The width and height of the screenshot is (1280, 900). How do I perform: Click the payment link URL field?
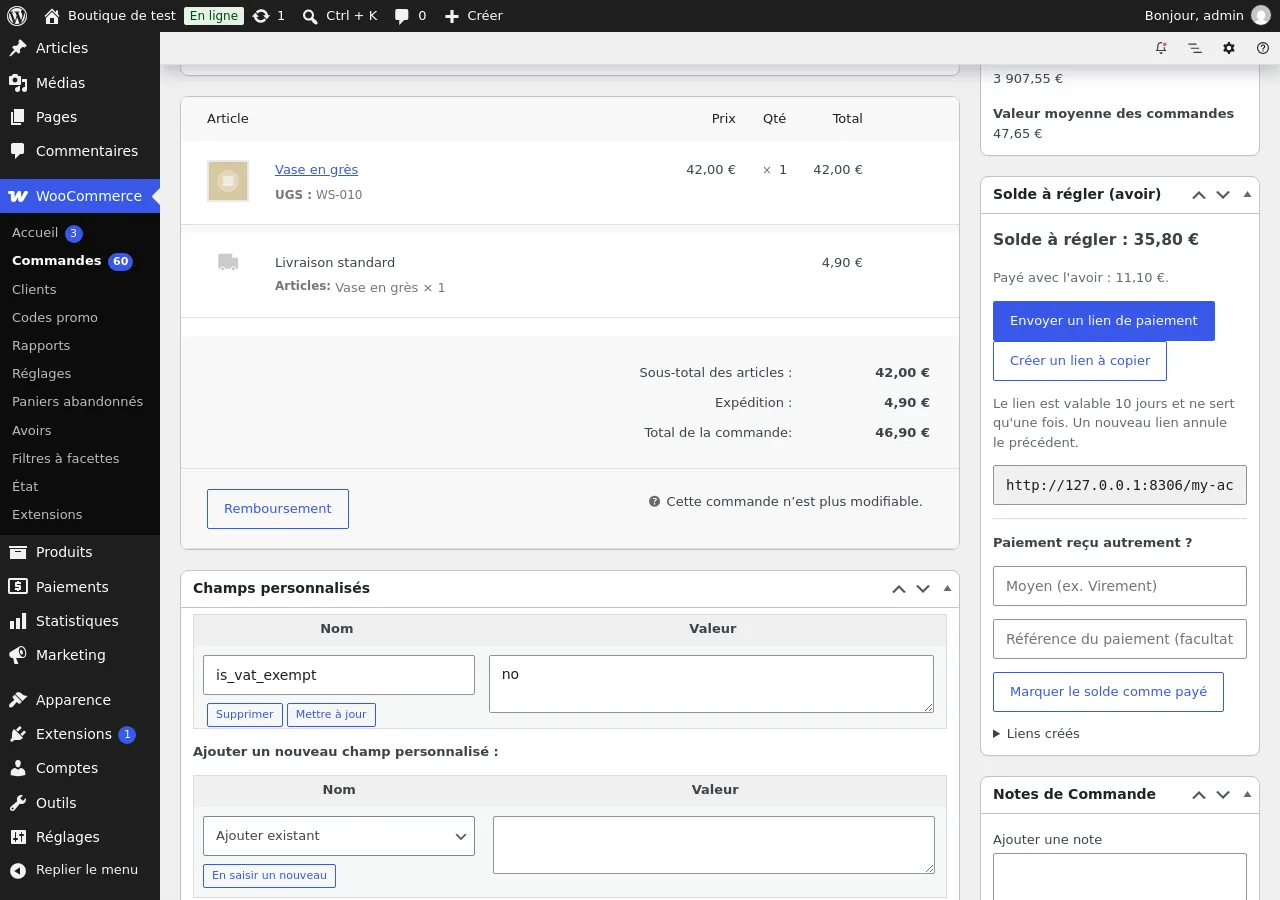(1120, 485)
